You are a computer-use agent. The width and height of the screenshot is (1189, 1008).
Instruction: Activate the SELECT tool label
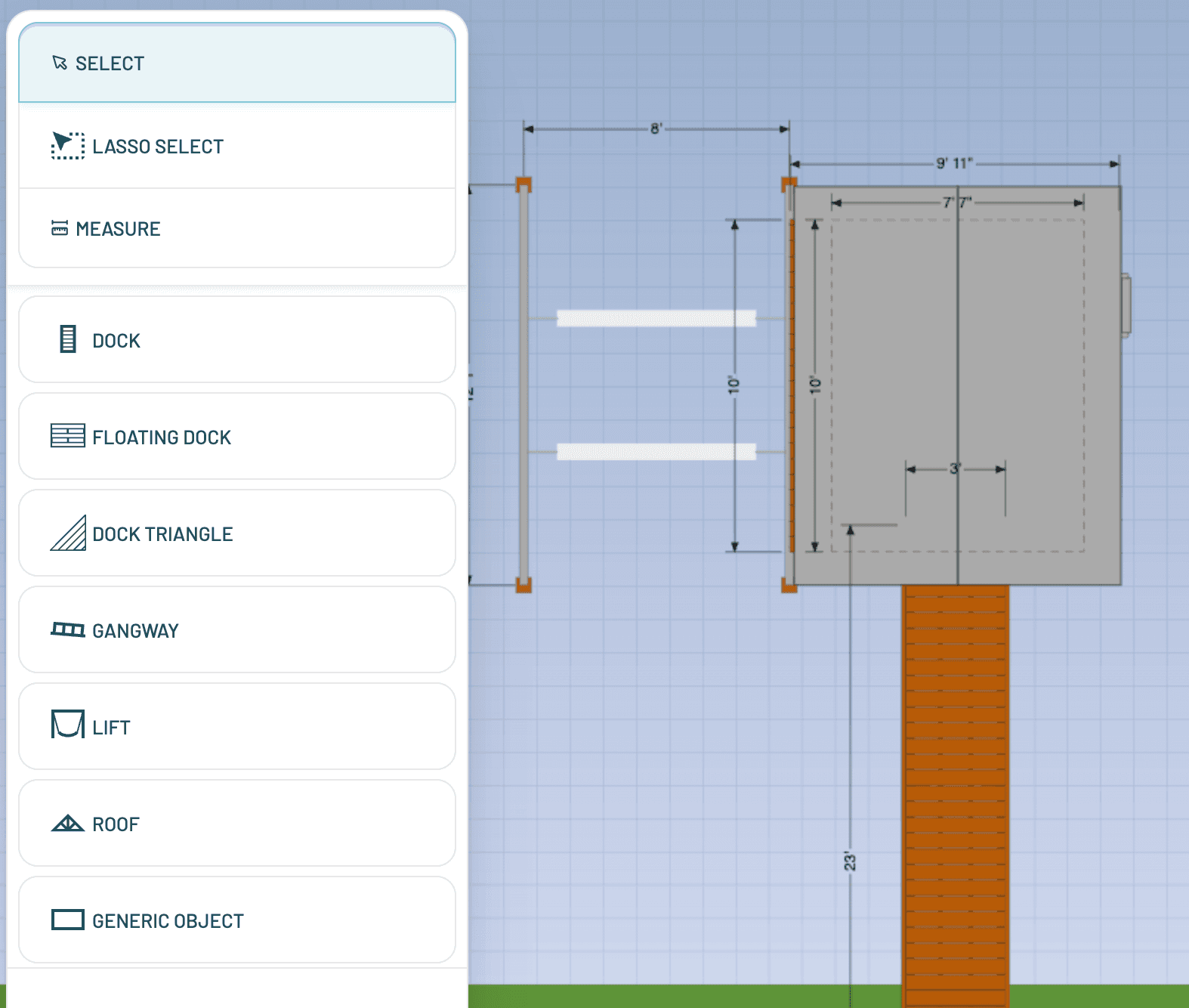tap(110, 63)
